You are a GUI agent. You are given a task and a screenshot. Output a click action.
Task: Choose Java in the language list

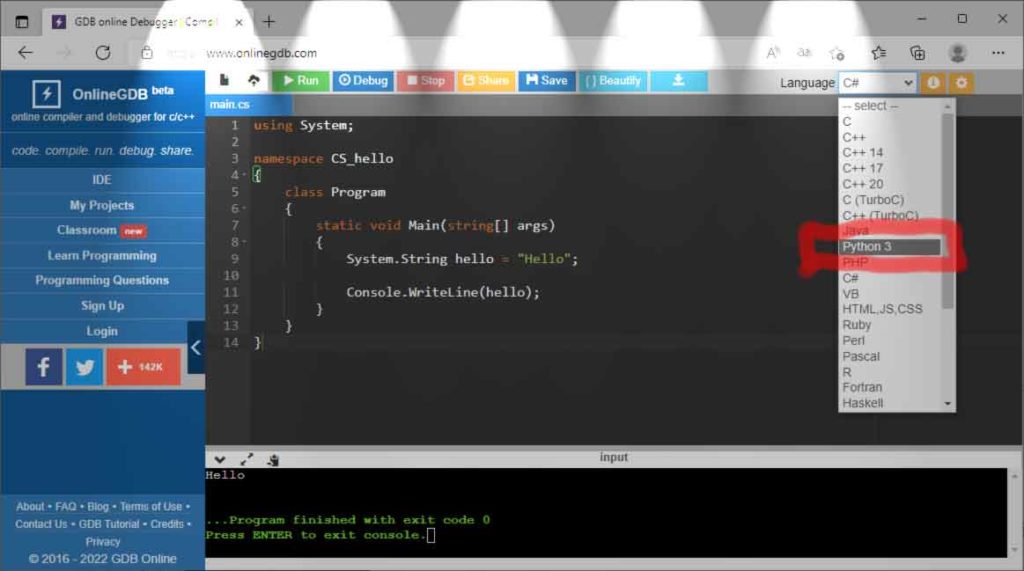[x=856, y=231]
